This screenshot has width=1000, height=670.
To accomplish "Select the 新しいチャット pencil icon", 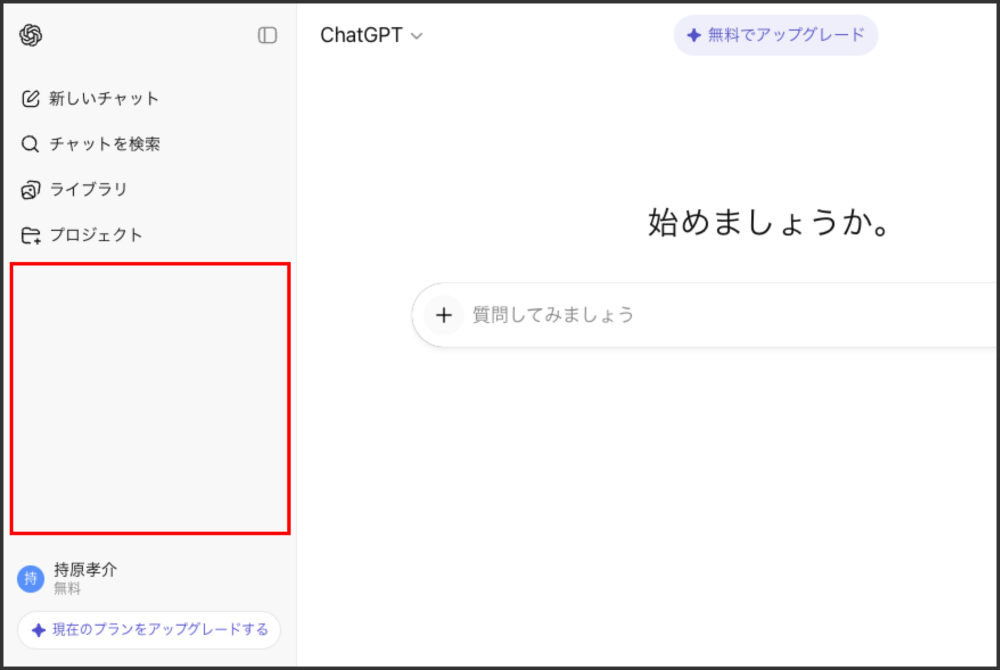I will (30, 97).
